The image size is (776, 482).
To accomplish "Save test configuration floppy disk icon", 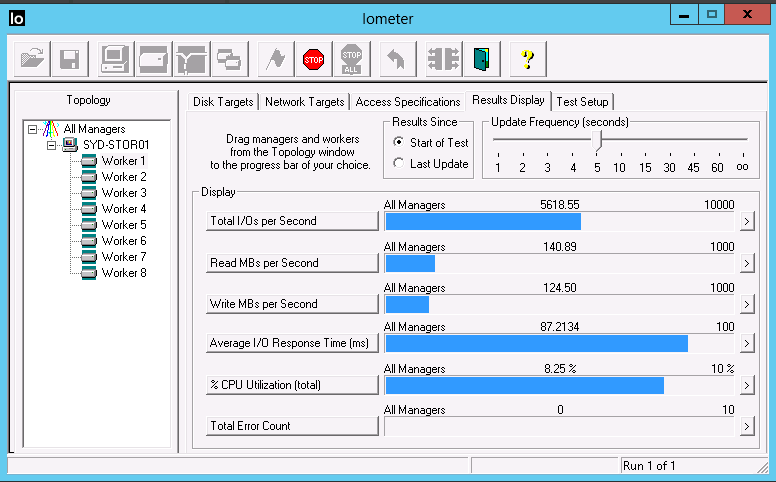I will [70, 59].
